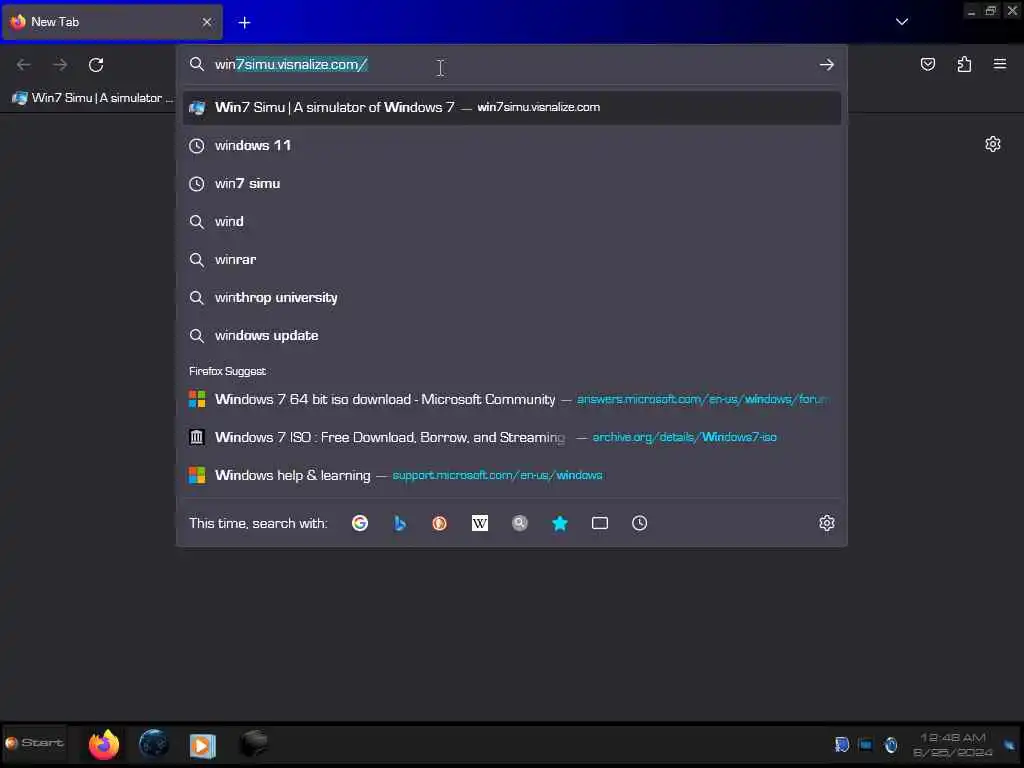Choose 'winthrop university' suggestion
The height and width of the screenshot is (768, 1024).
(x=512, y=297)
